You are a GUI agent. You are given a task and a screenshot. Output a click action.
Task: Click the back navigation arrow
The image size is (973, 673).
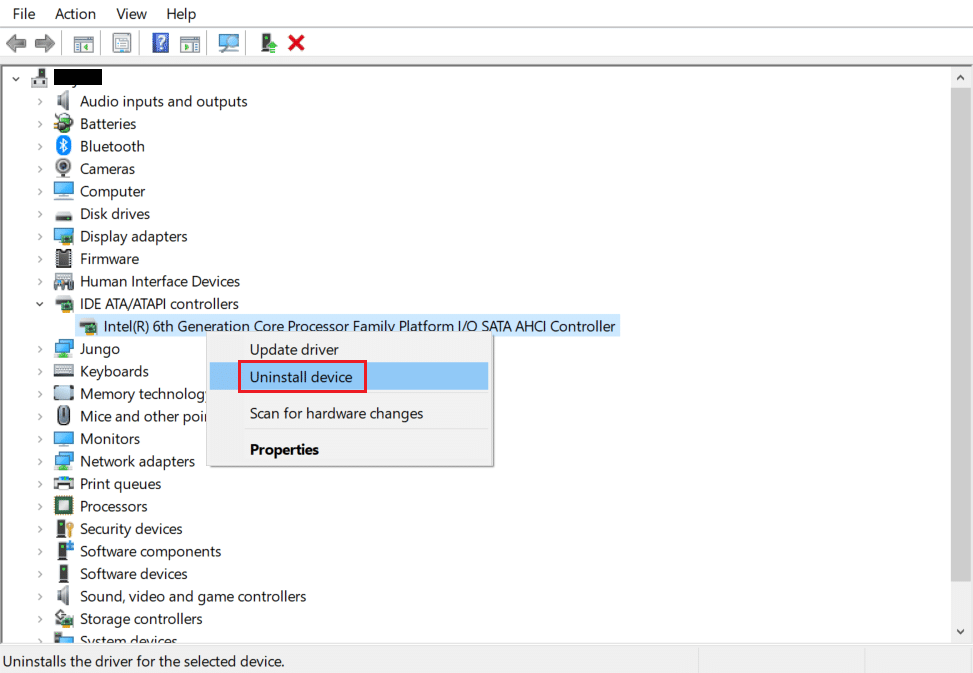[16, 42]
